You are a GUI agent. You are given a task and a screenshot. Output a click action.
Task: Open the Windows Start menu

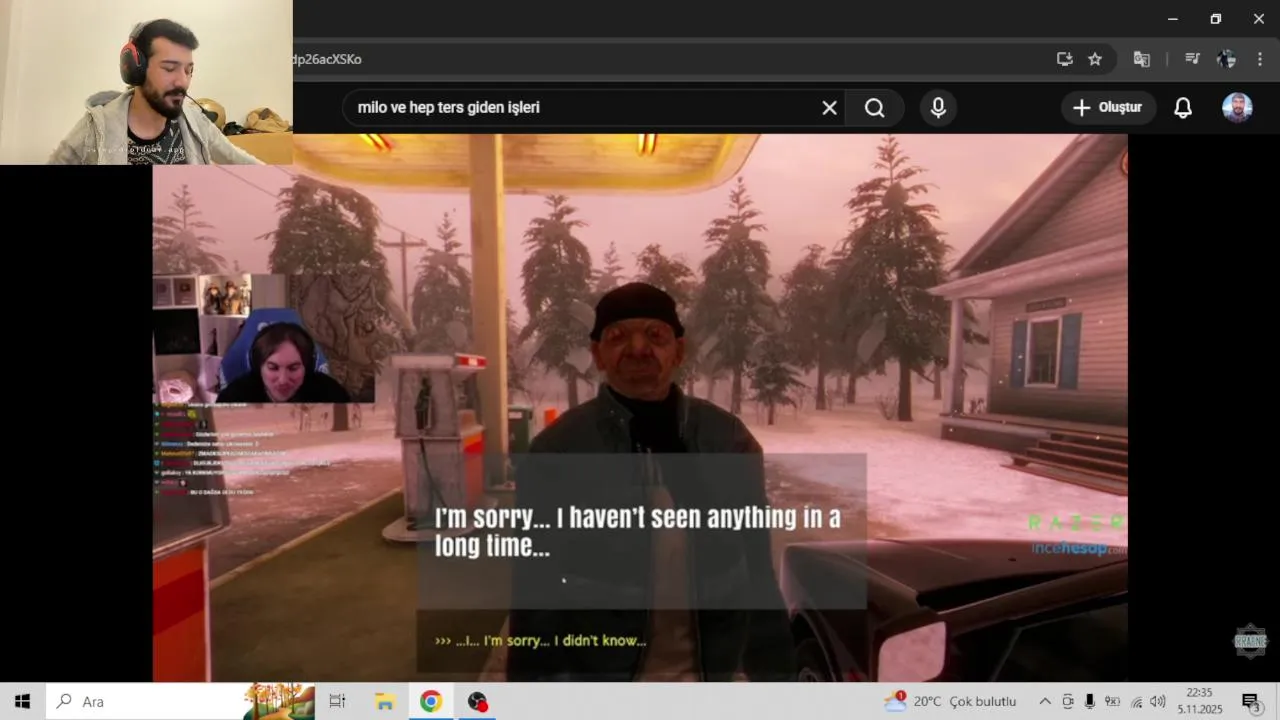[x=22, y=701]
